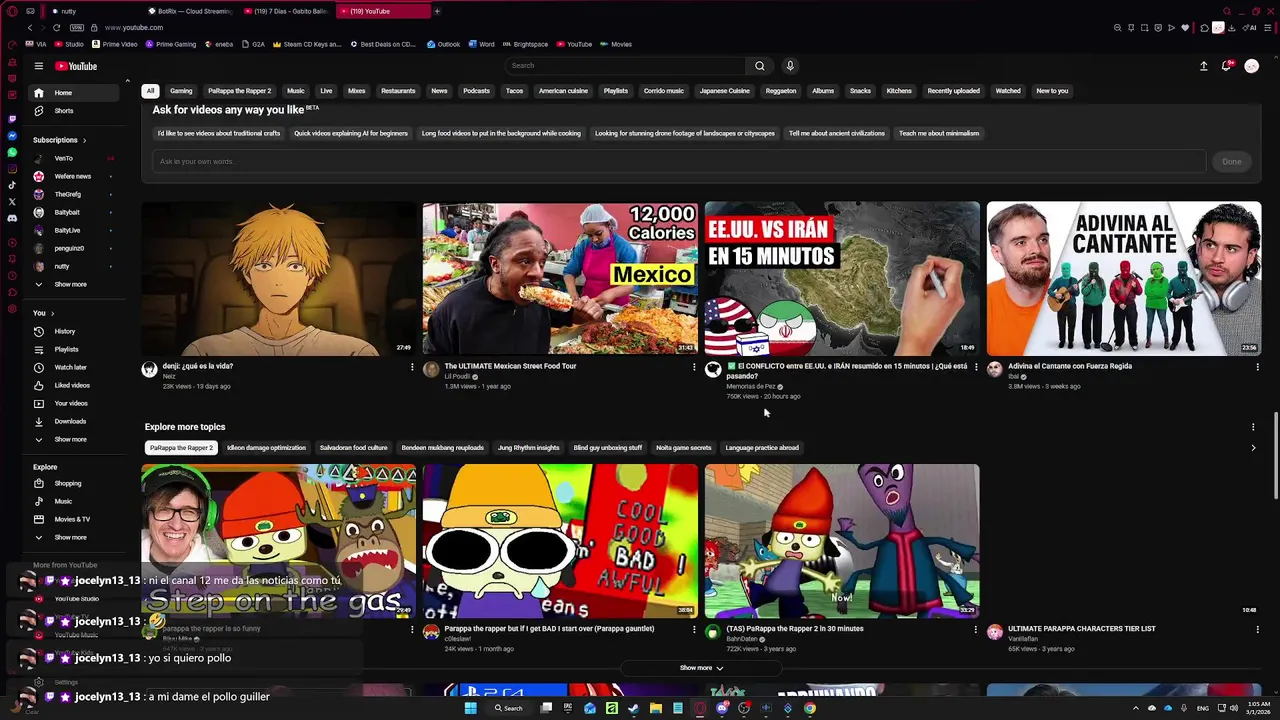Image resolution: width=1280 pixels, height=720 pixels.
Task: Switch to the BotRix browser tab
Action: (x=190, y=11)
